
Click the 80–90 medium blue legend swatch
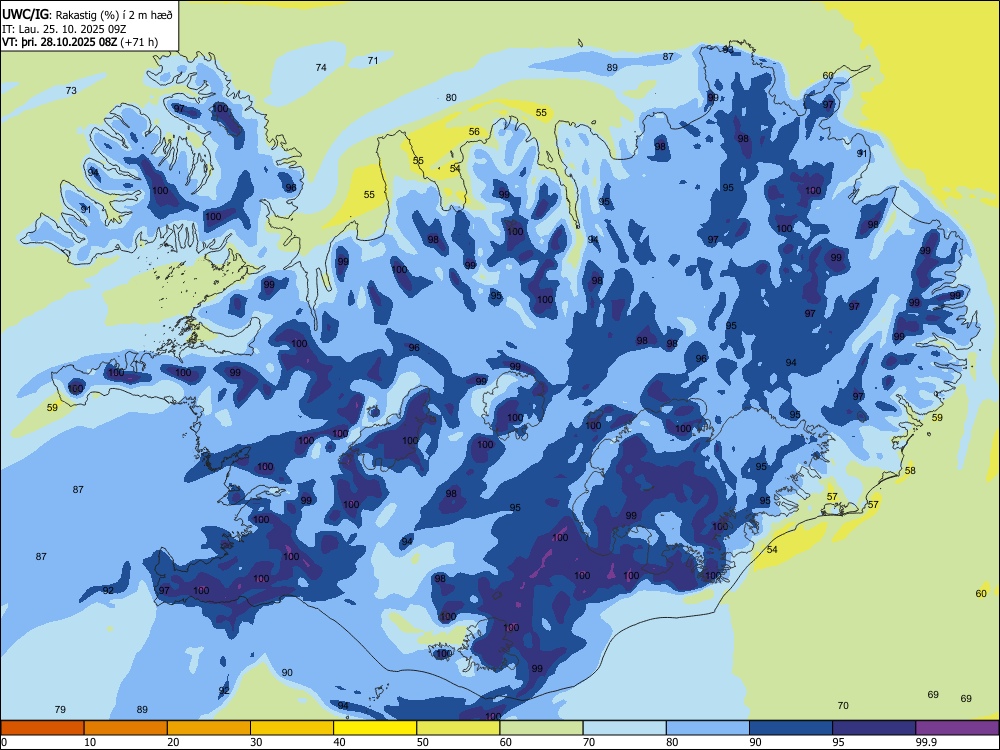click(x=708, y=728)
